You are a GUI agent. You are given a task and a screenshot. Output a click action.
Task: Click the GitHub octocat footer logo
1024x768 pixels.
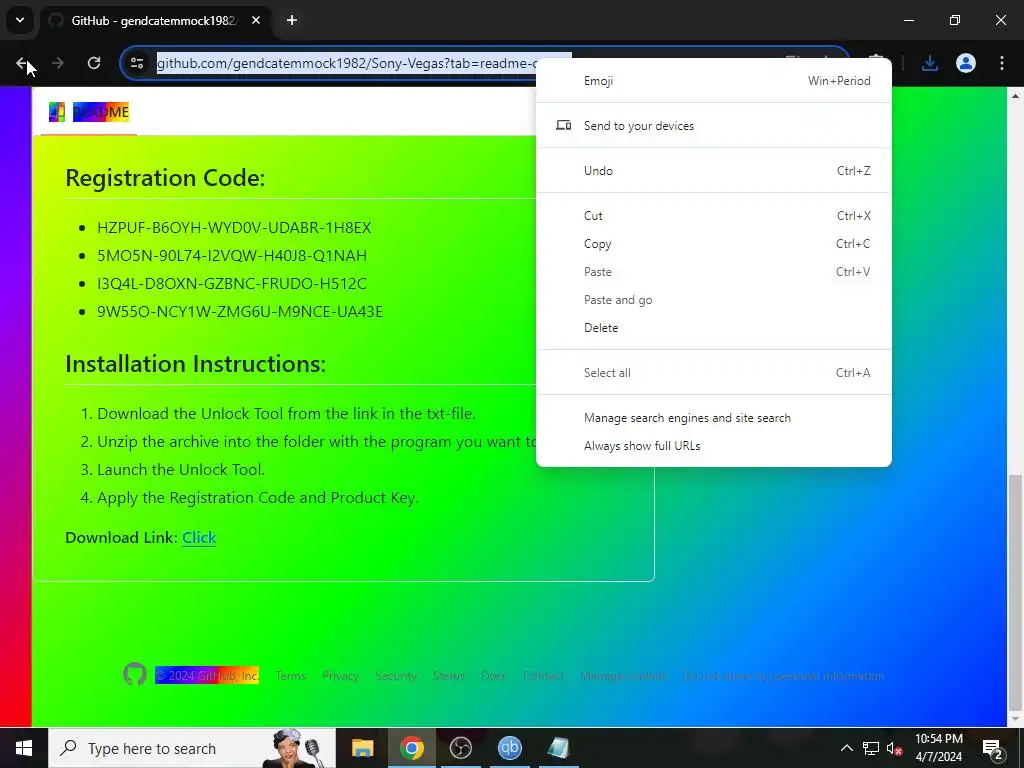coord(135,675)
